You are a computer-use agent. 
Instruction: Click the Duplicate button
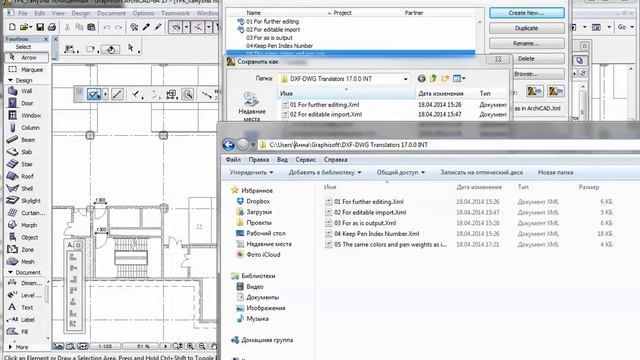(527, 28)
